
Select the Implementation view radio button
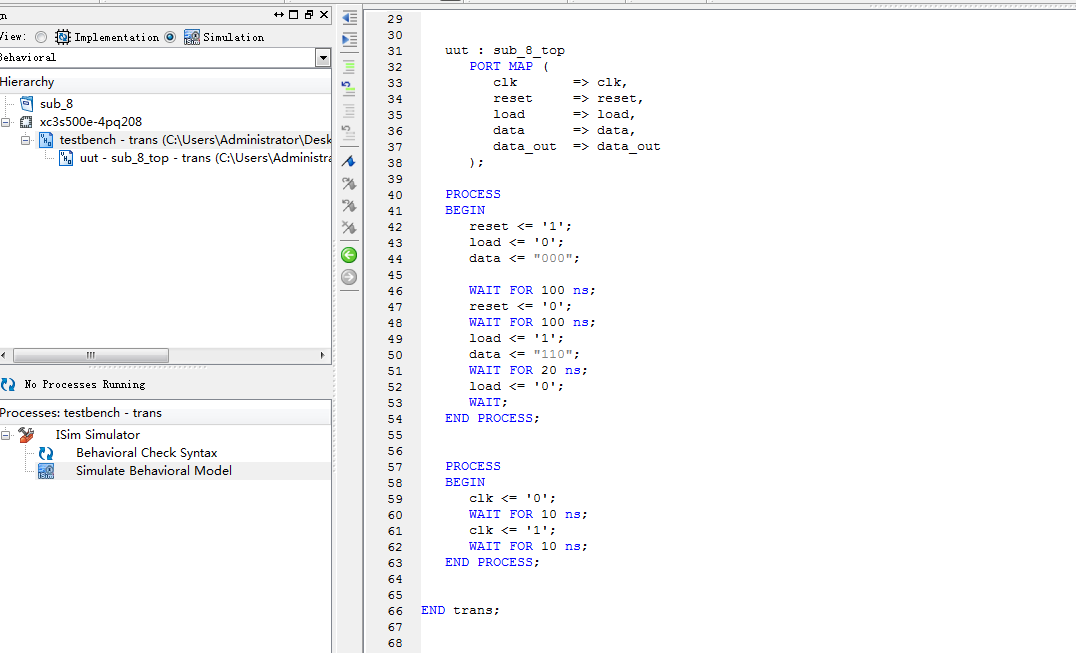pos(41,37)
